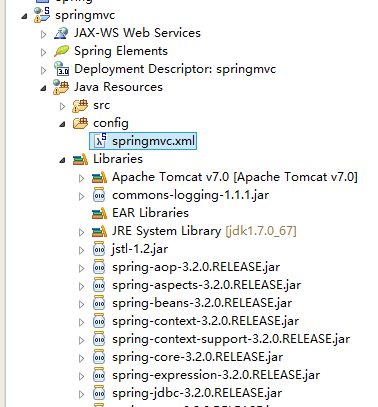Expand spring-core-3.2.0.RELEASE.jar
The height and width of the screenshot is (407, 378).
click(x=81, y=358)
